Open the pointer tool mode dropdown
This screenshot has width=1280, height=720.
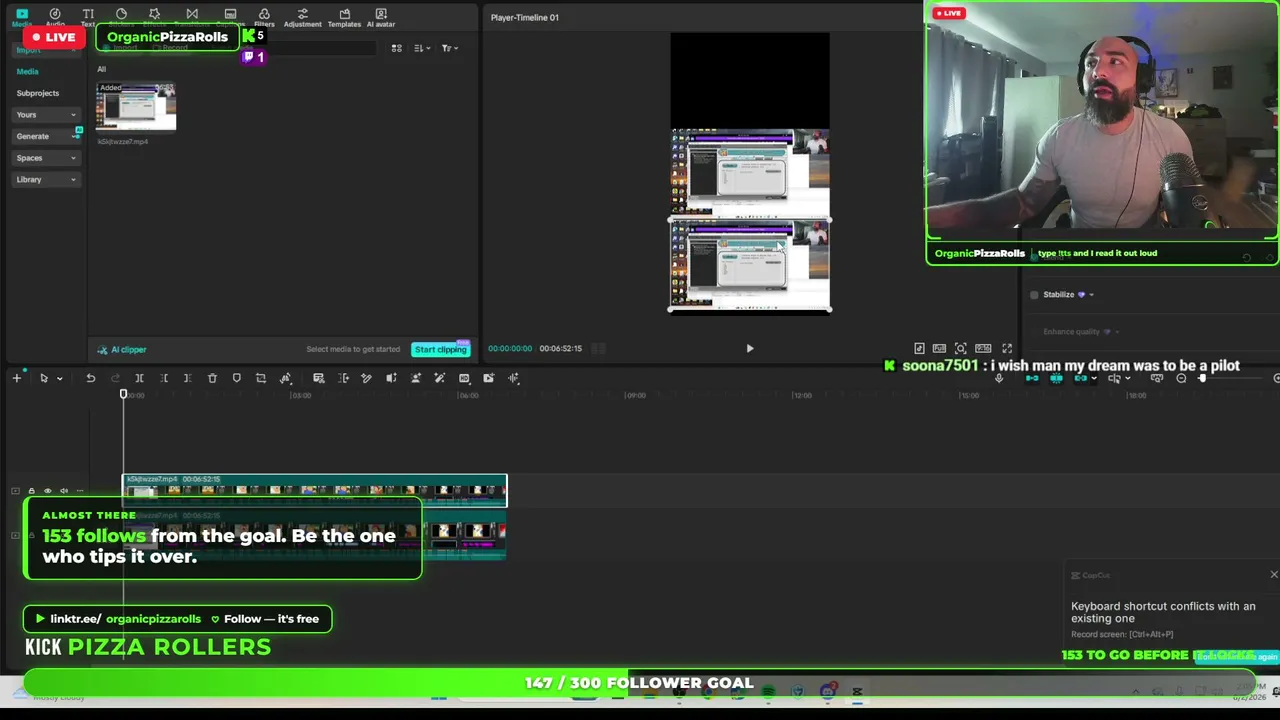click(x=59, y=378)
